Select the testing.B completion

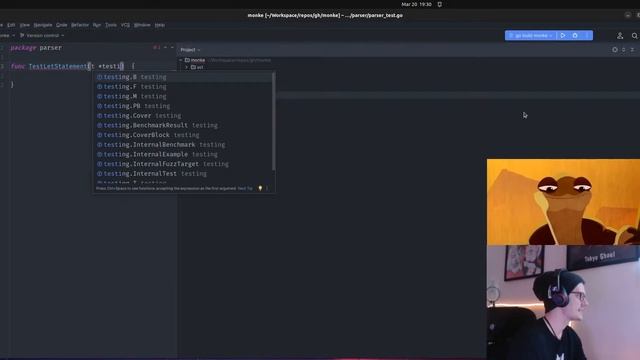[183, 77]
